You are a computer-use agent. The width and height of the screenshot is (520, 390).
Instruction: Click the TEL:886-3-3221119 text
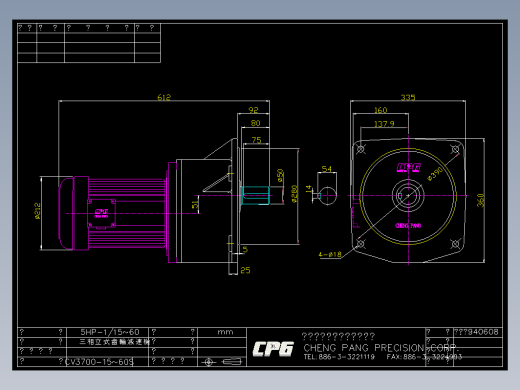pos(339,357)
